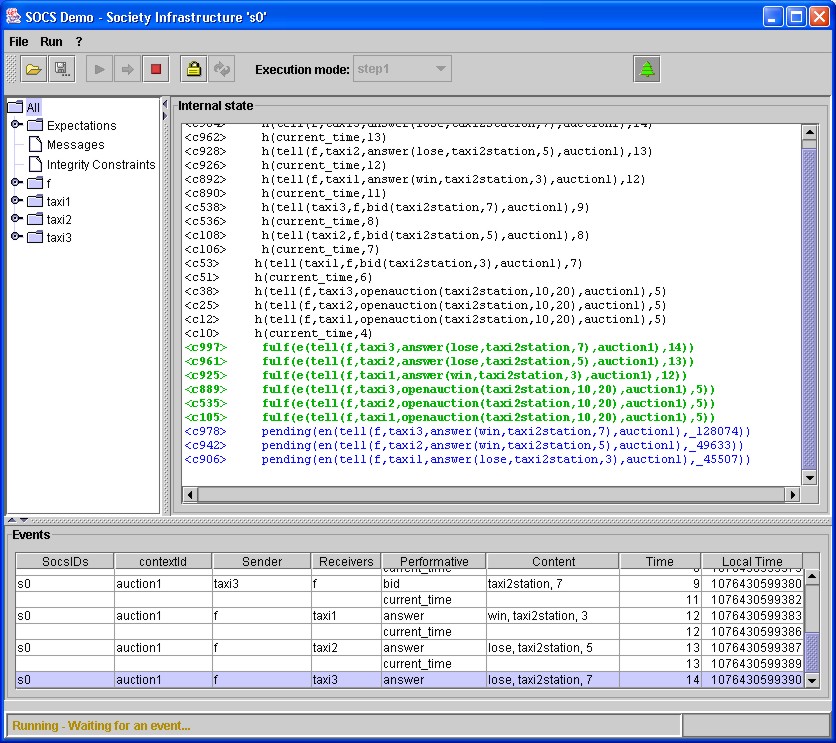
Task: Expand the taxi1 folder node
Action: [x=16, y=201]
